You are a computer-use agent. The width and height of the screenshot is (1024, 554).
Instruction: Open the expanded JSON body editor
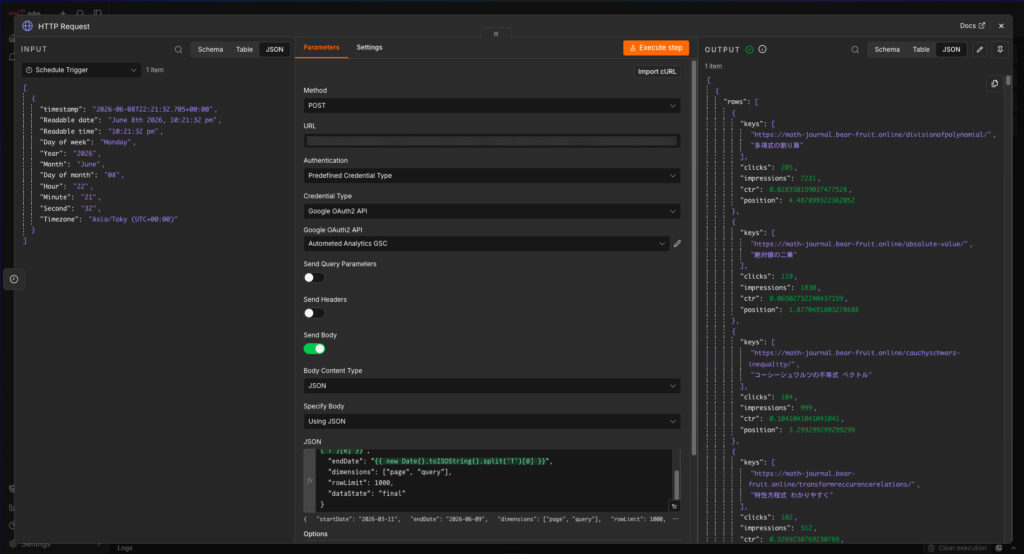pyautogui.click(x=674, y=506)
